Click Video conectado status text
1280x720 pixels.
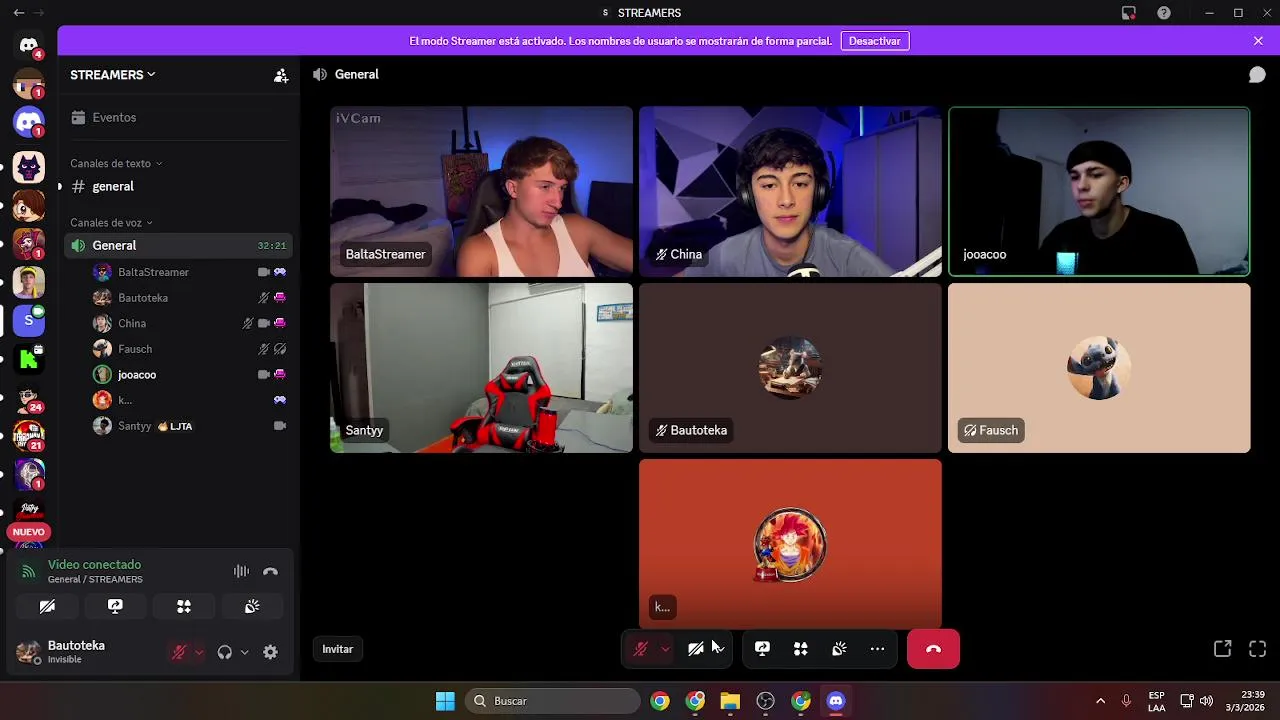coord(94,565)
